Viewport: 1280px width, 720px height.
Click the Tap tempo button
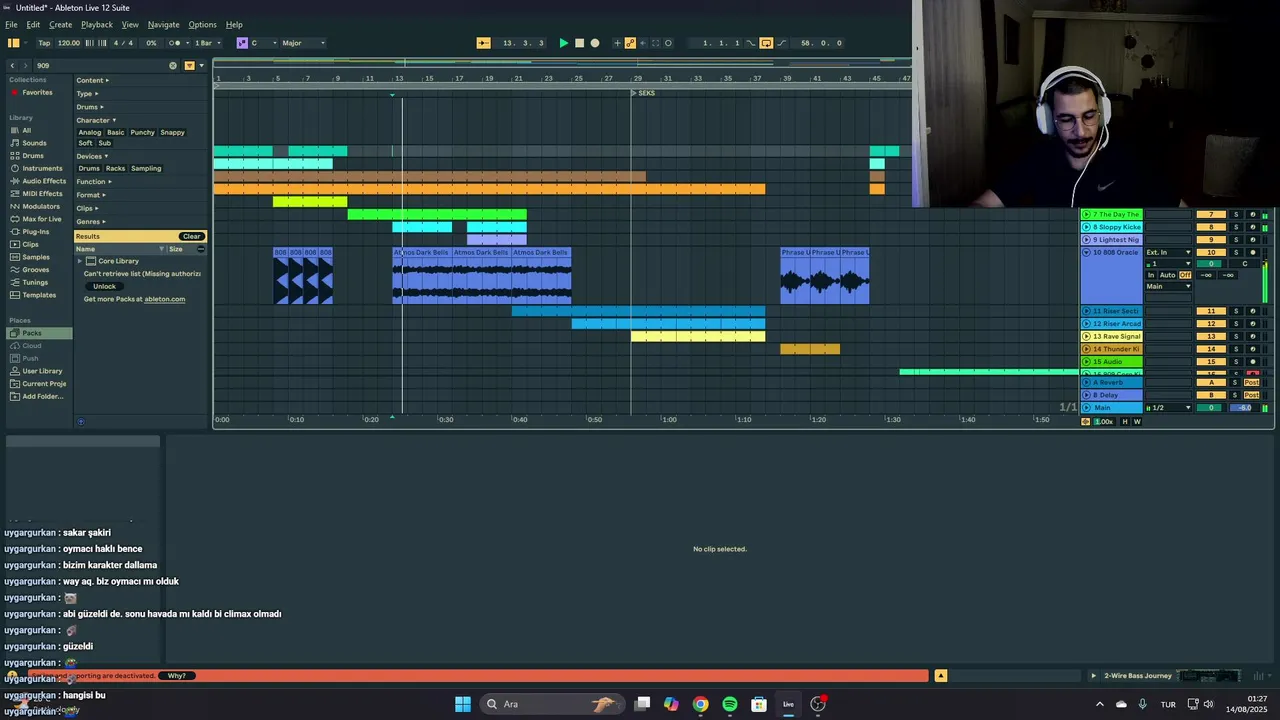point(44,43)
